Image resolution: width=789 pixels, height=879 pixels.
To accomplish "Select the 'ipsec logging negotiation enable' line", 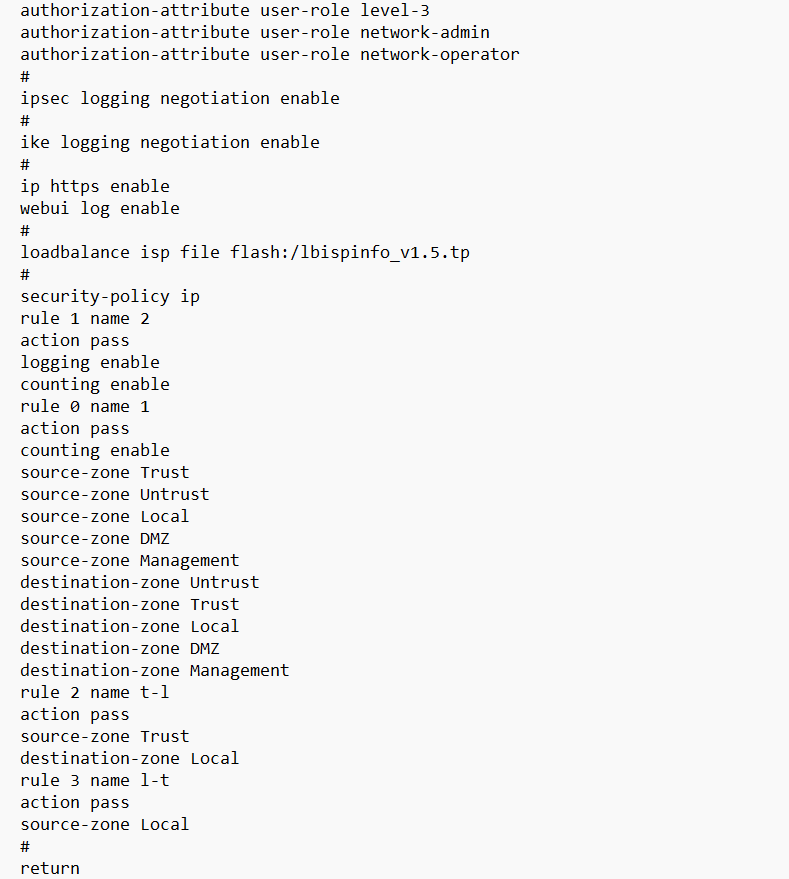I will [180, 99].
